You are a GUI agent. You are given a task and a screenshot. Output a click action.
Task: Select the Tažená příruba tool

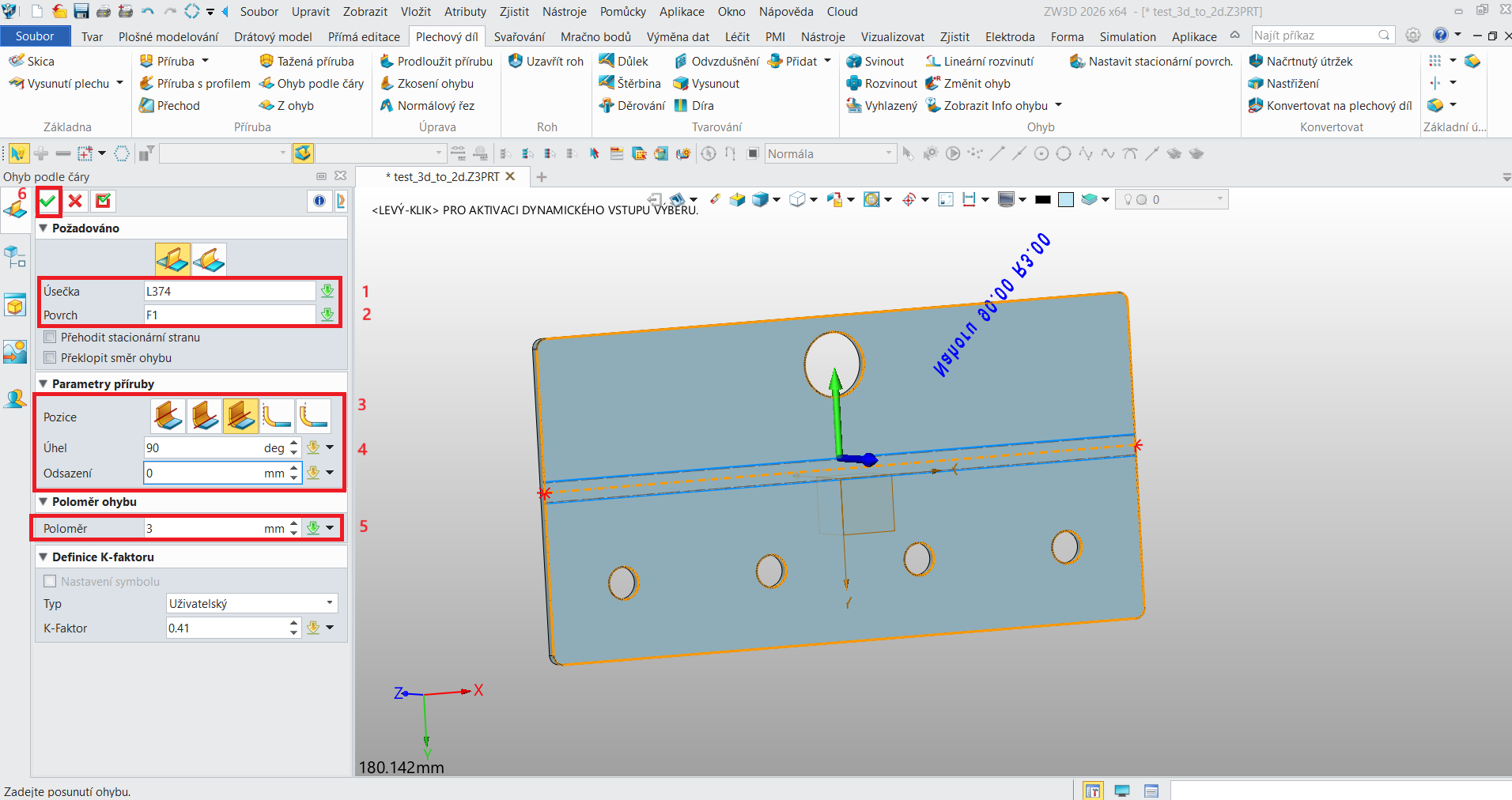point(307,61)
